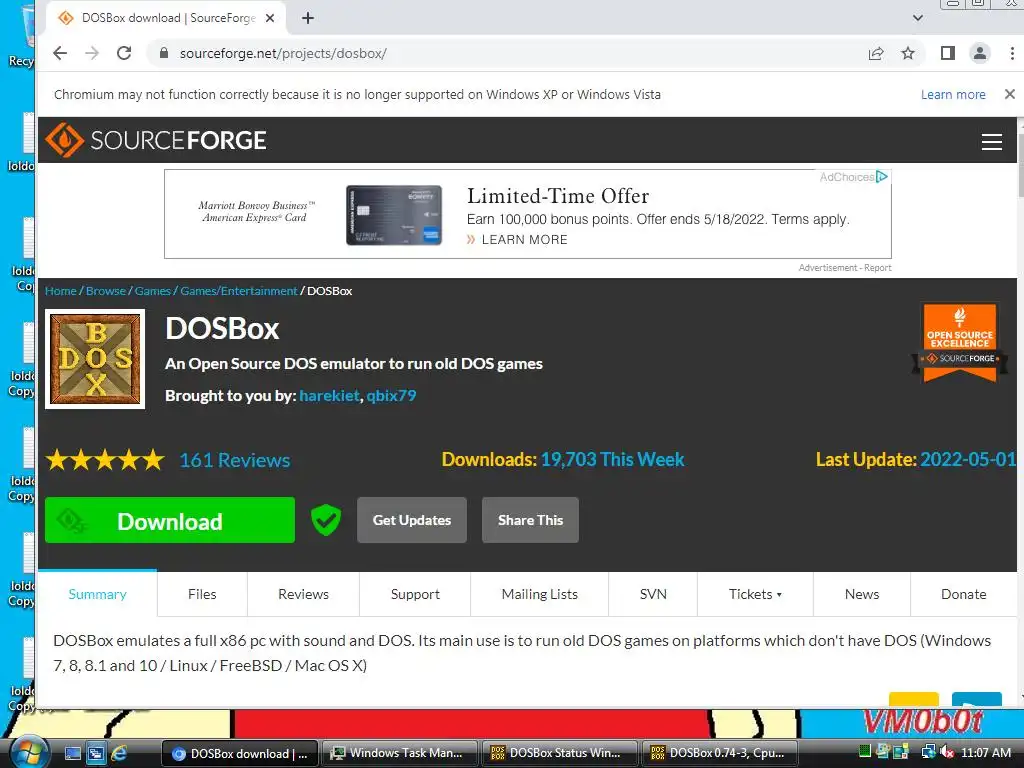Open a new tab with the plus icon
The height and width of the screenshot is (768, 1024).
point(308,18)
